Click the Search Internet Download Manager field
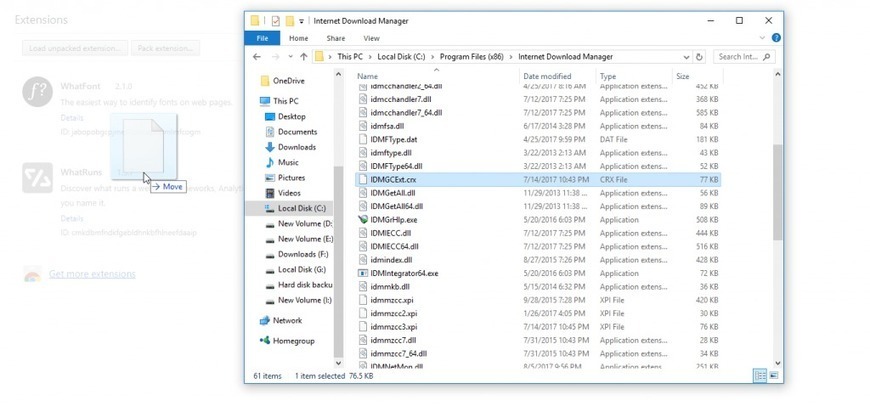Viewport: 870px width, 406px height. pyautogui.click(x=743, y=57)
